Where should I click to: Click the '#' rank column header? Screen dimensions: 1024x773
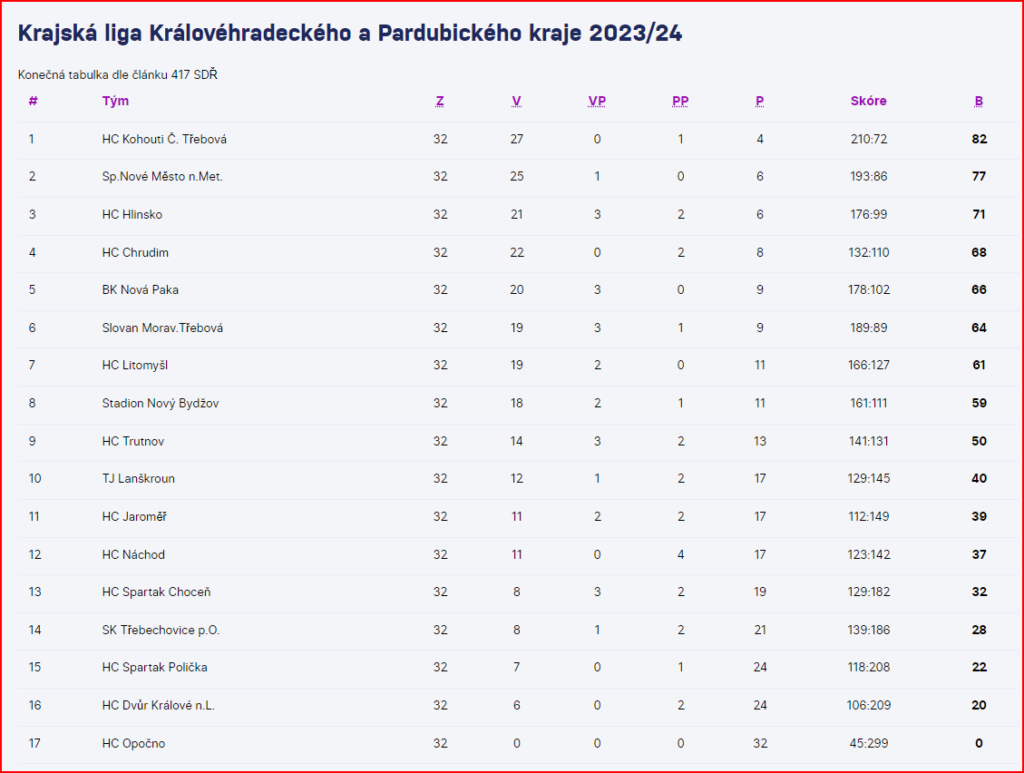coord(33,101)
